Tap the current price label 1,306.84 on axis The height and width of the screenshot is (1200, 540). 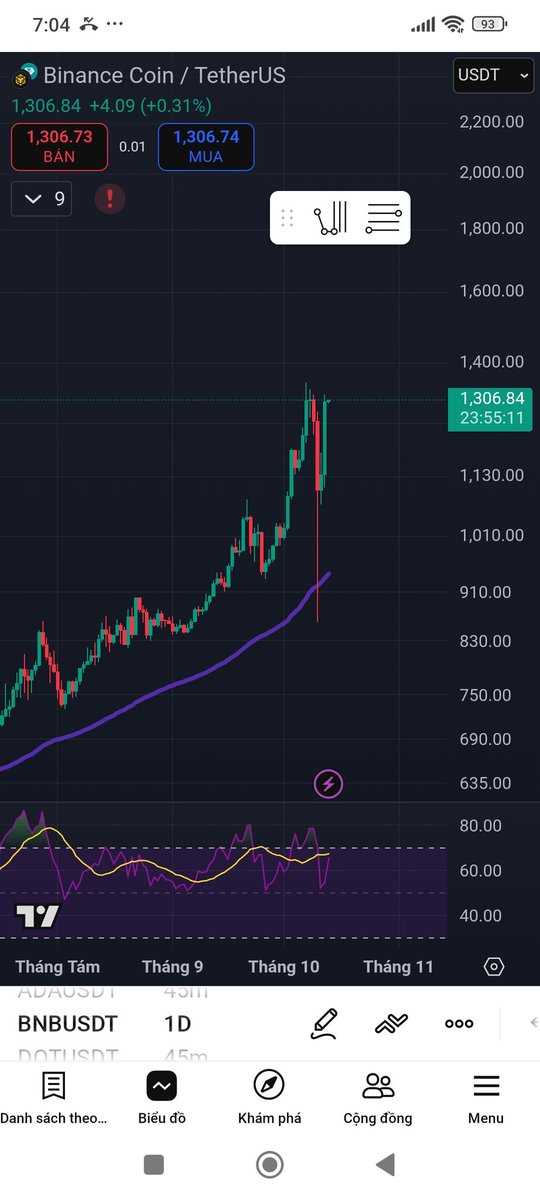pyautogui.click(x=490, y=407)
